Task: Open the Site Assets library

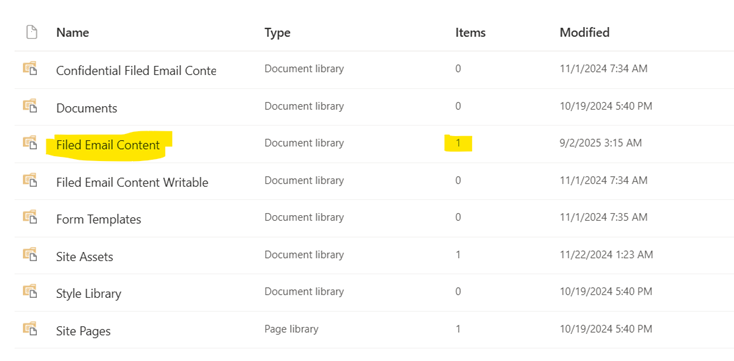Action: (x=85, y=257)
